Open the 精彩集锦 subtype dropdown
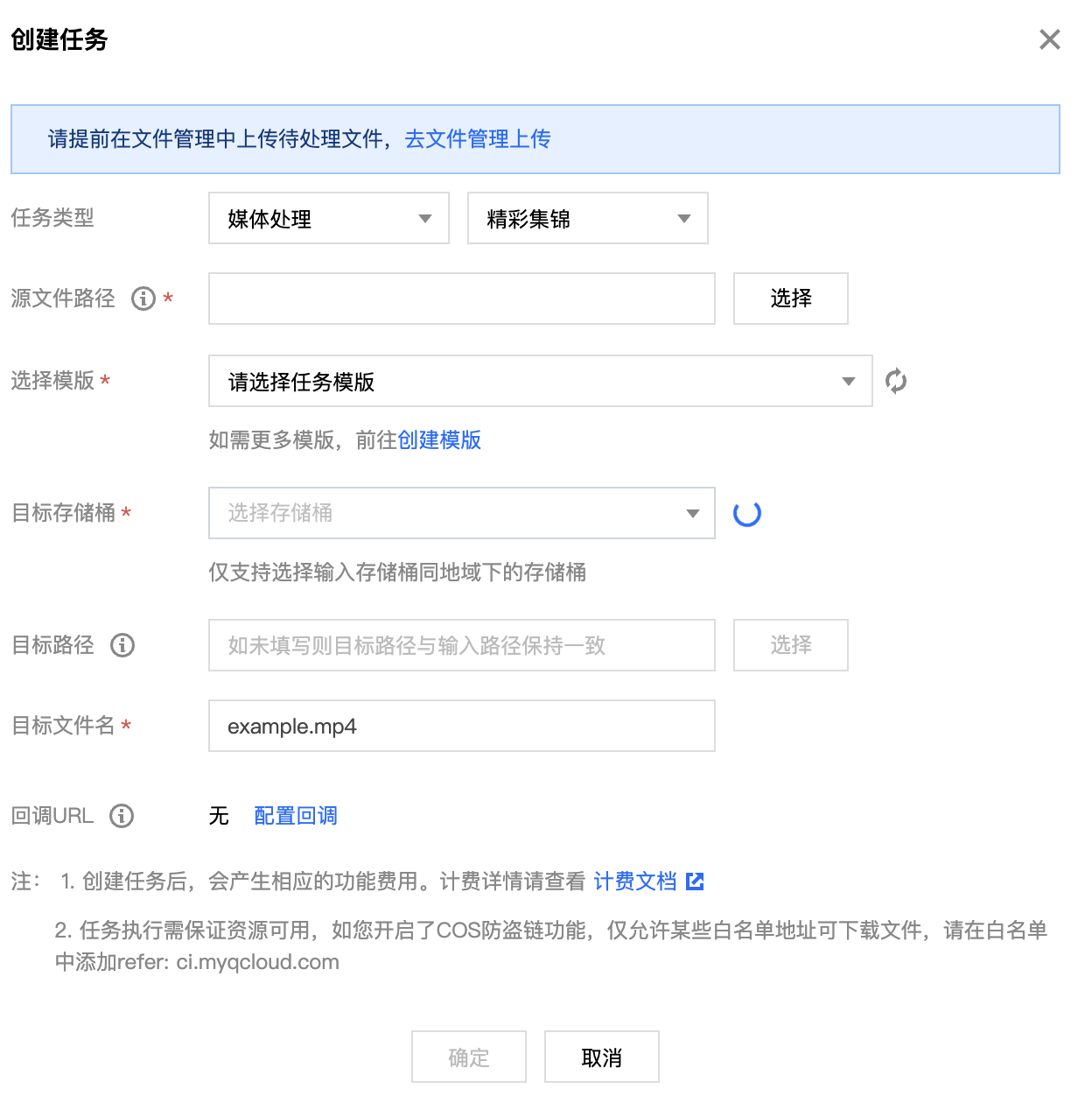The image size is (1092, 1117). [x=588, y=218]
